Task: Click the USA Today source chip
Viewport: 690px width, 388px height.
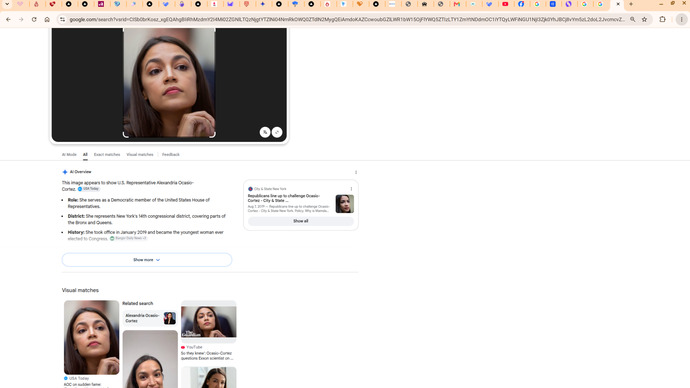Action: point(88,189)
